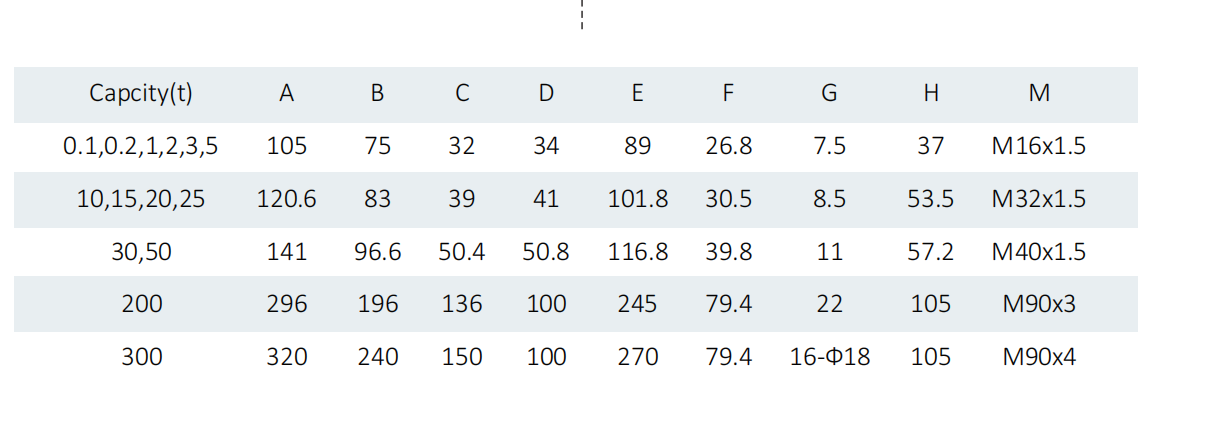Click the M40x1.5 thread size cell
The image size is (1205, 430).
coord(1038,252)
